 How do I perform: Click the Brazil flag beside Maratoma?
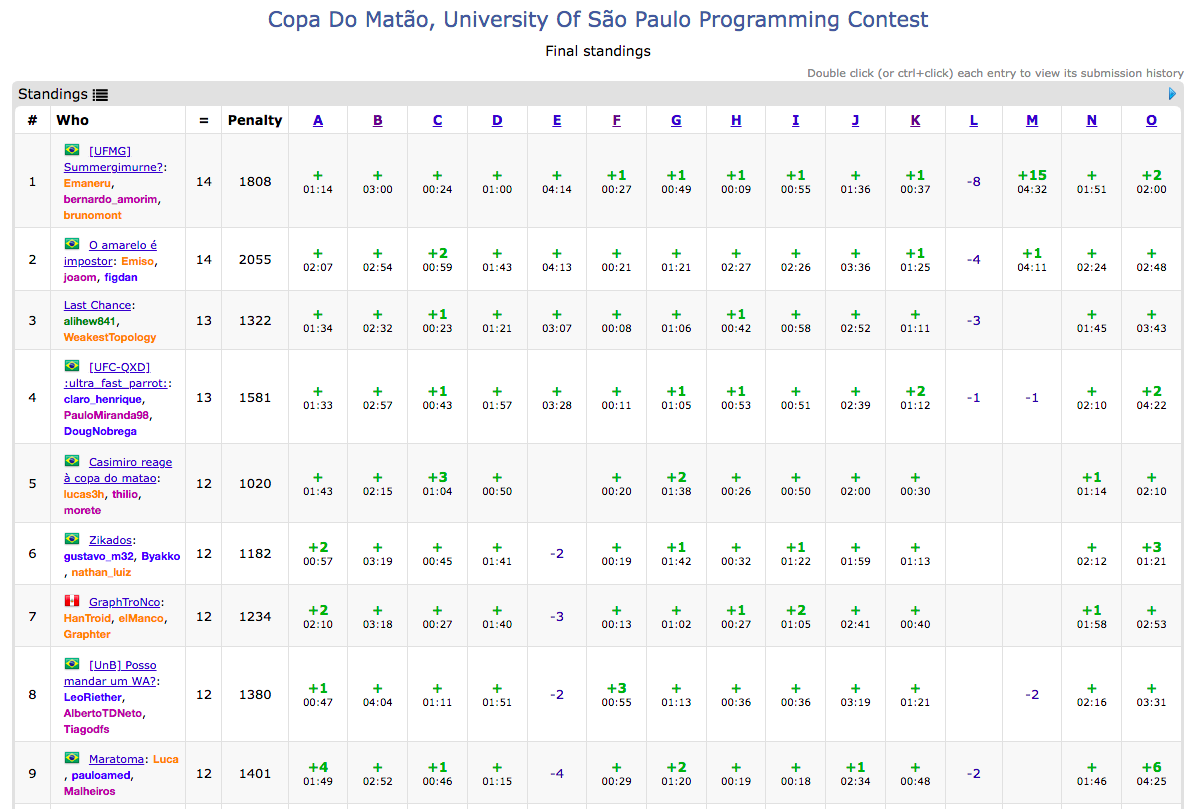click(72, 758)
